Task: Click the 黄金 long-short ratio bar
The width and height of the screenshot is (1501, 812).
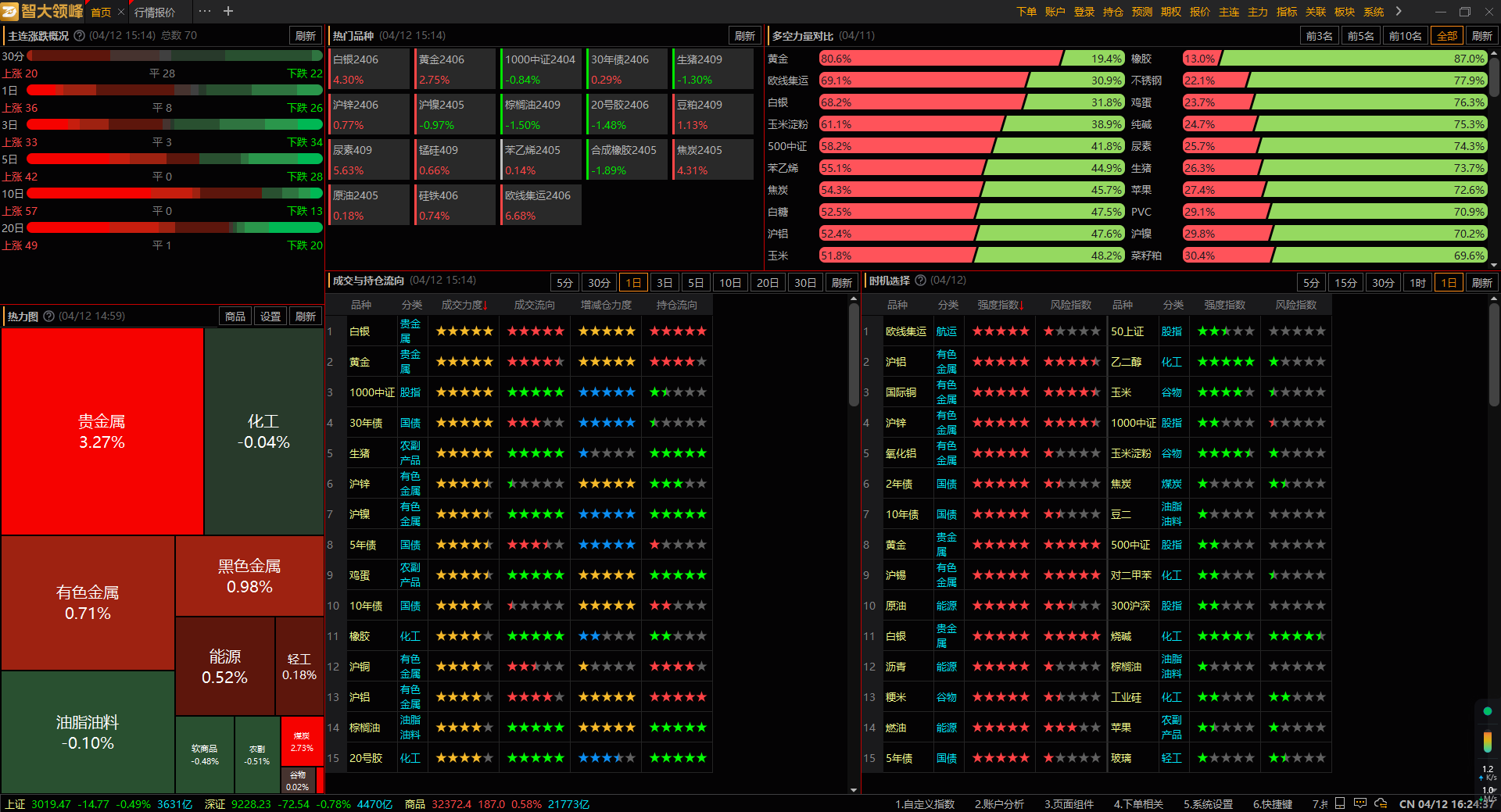Action: coord(972,59)
